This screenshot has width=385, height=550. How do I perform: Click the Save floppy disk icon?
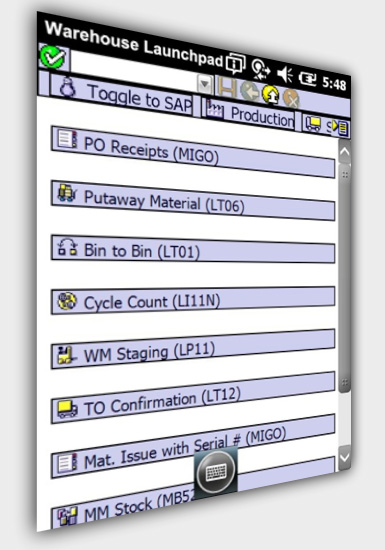(227, 87)
